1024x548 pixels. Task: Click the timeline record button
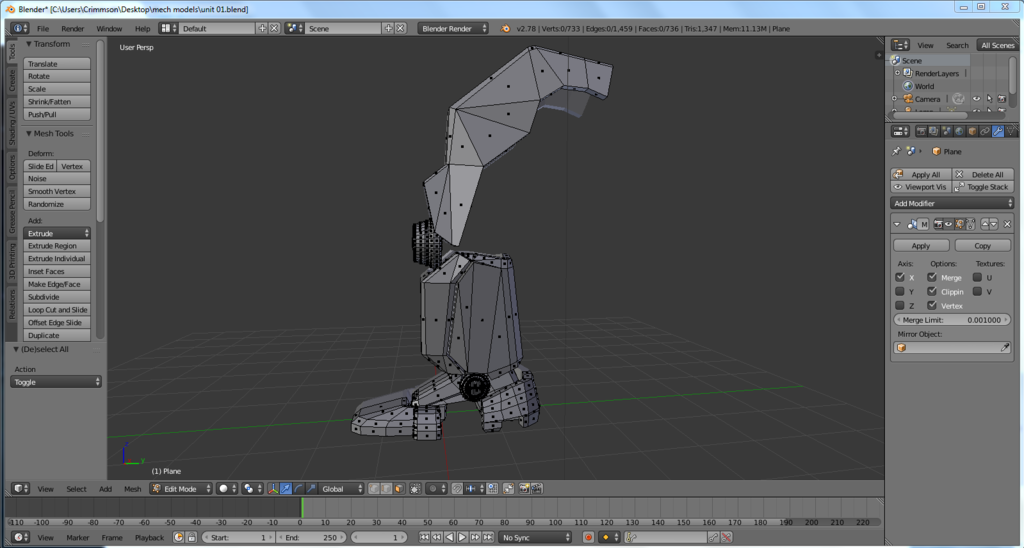tap(588, 537)
